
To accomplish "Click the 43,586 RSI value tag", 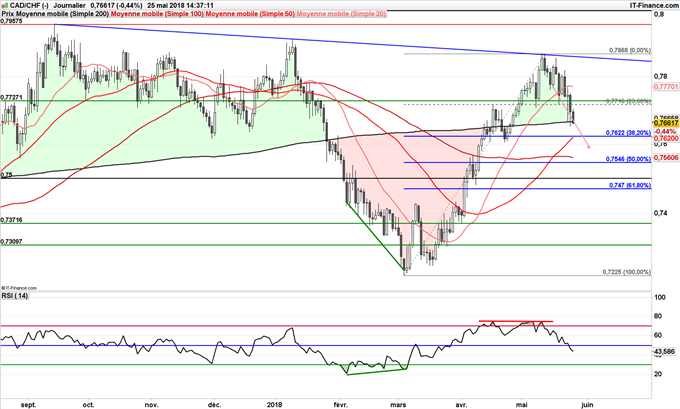I will (x=664, y=352).
